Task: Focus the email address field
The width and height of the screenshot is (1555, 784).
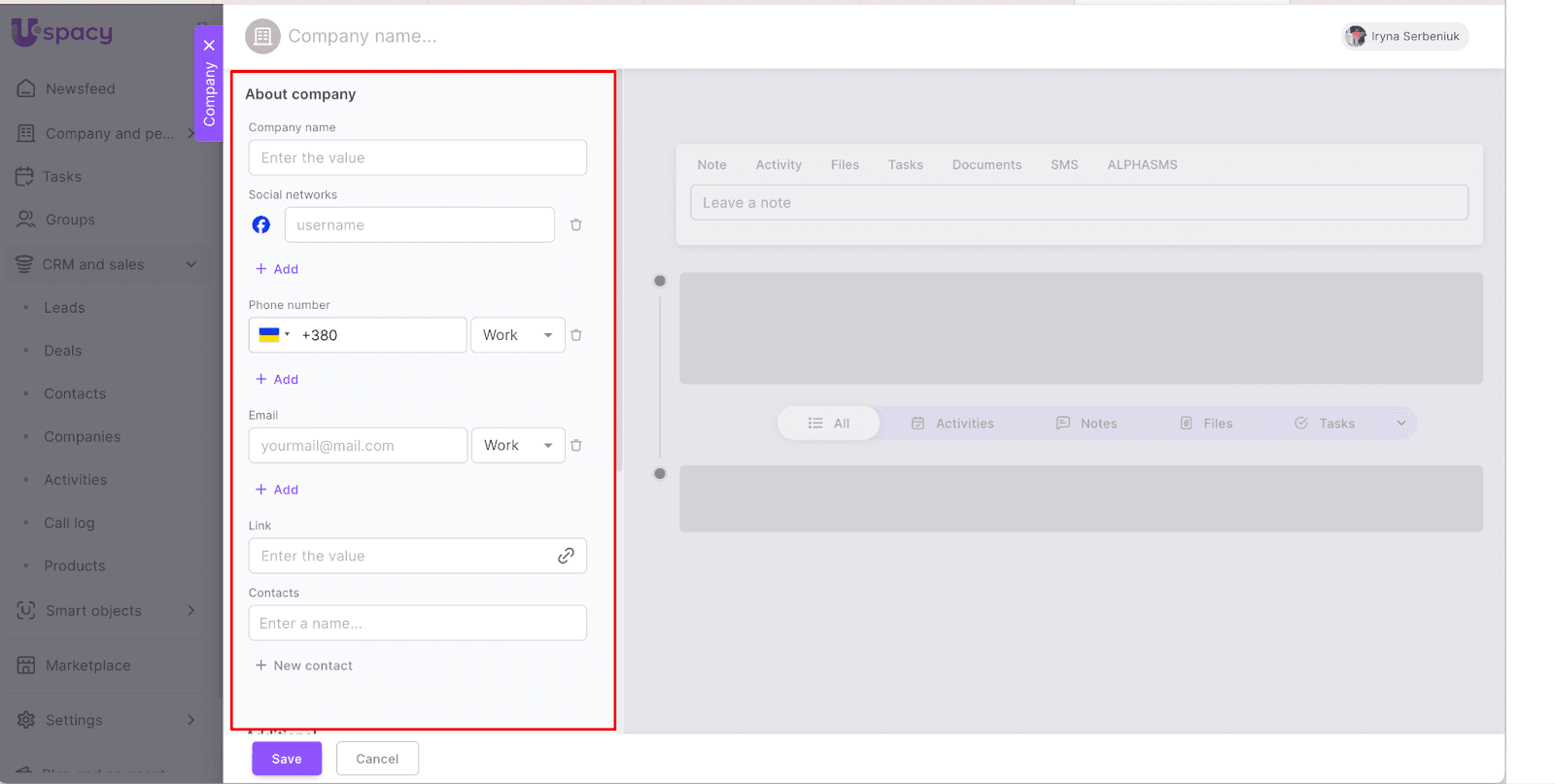Action: [358, 445]
